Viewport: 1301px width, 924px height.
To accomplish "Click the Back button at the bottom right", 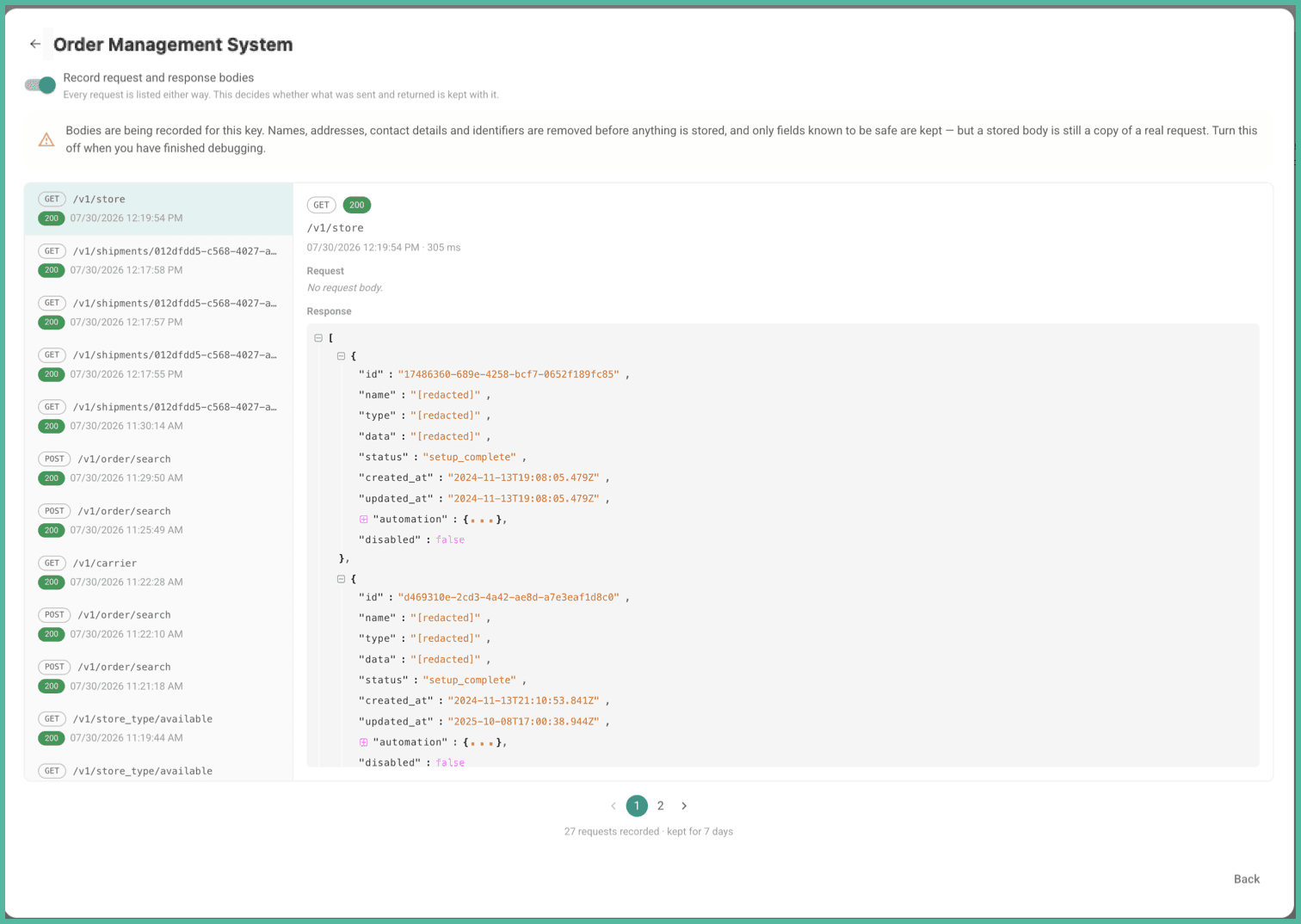I will [1246, 879].
